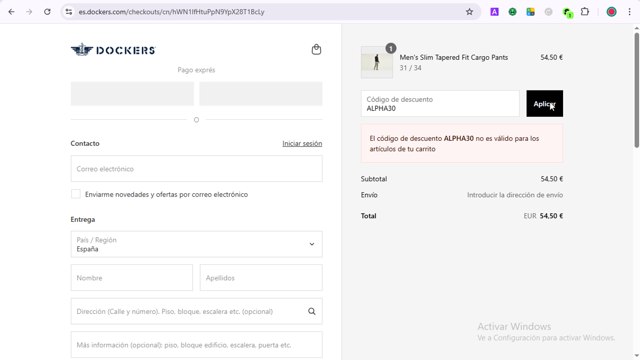Click the Aplicar discount button
Image resolution: width=640 pixels, height=360 pixels.
pos(544,103)
